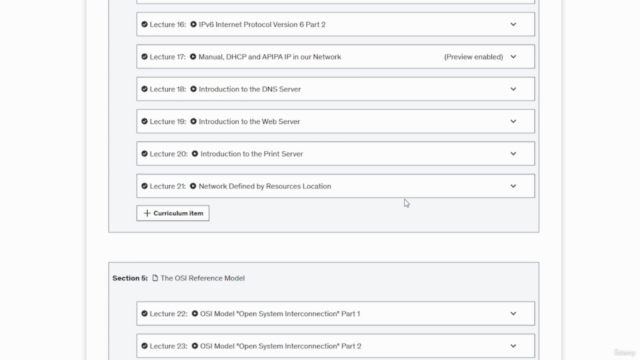Click the checkmark icon beside Lecture 18
The width and height of the screenshot is (640, 360).
[144, 89]
